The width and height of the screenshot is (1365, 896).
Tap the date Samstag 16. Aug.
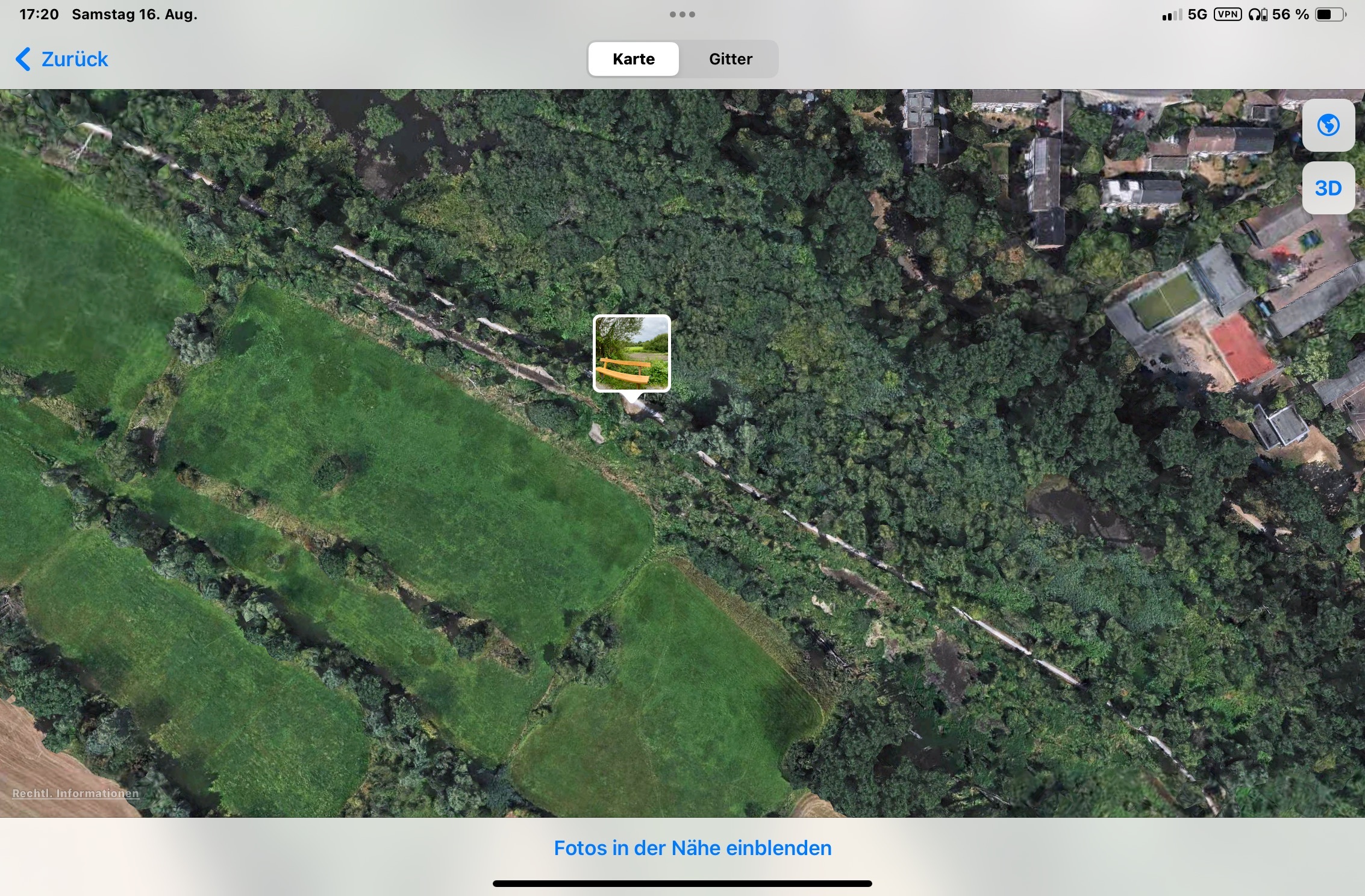pos(134,14)
